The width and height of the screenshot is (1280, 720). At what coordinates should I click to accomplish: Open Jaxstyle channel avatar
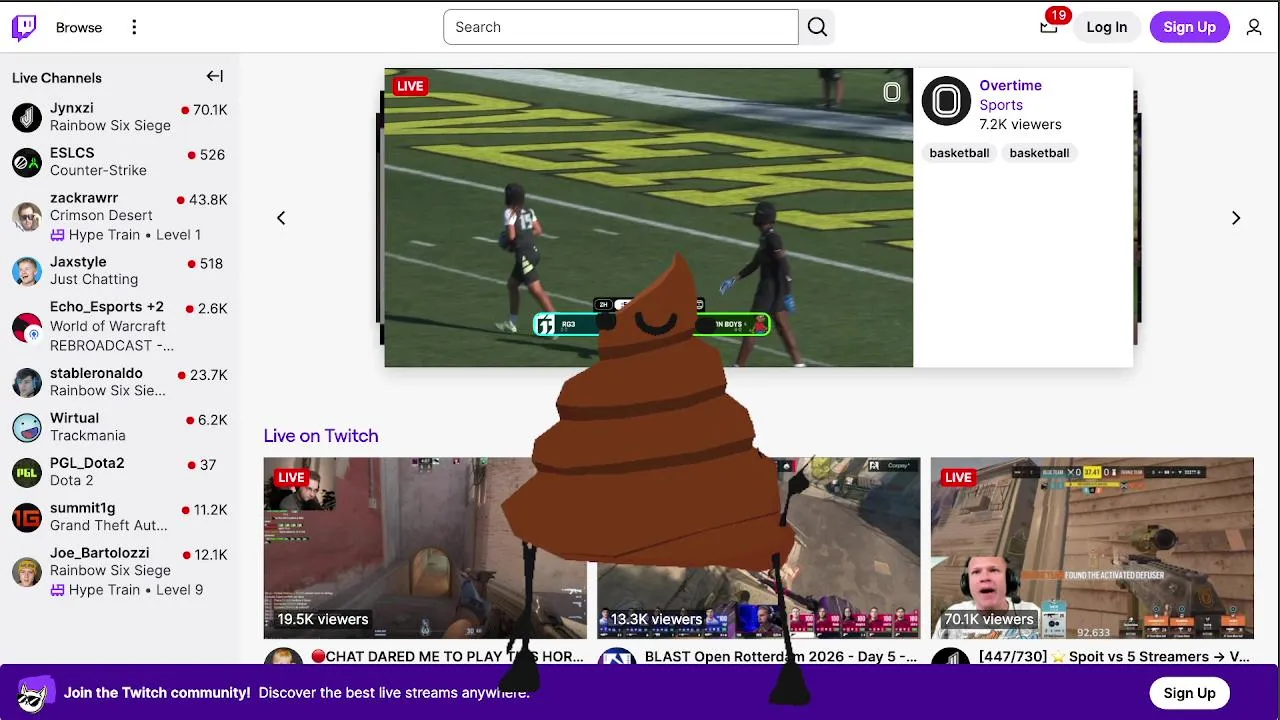pyautogui.click(x=27, y=271)
